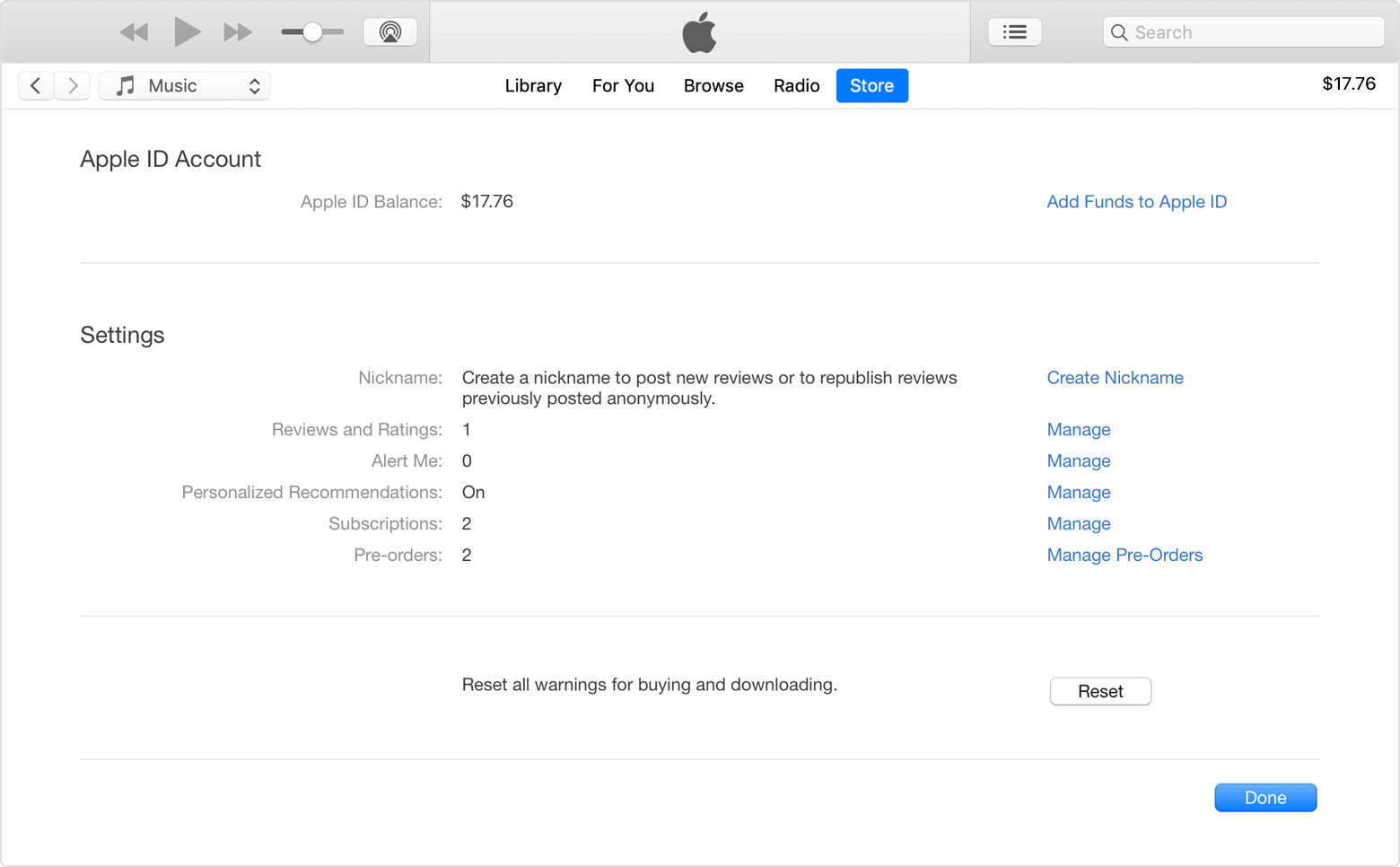Switch to the Library tab
This screenshot has width=1400, height=867.
533,85
